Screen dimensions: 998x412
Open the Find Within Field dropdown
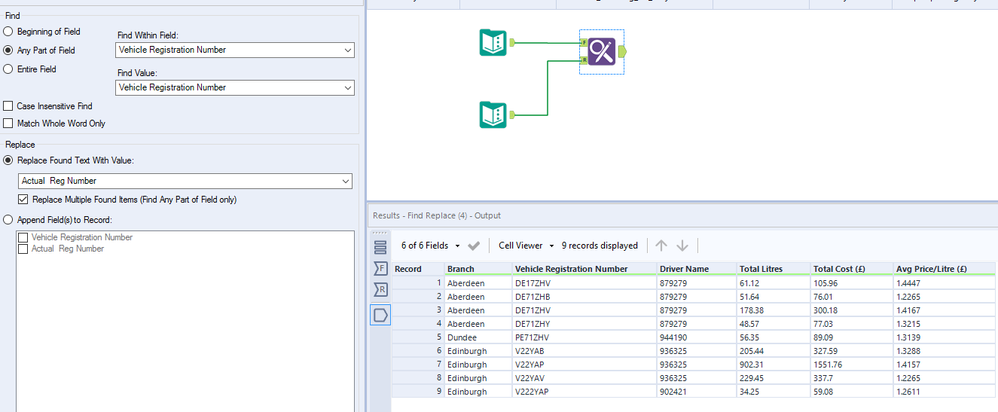(235, 50)
